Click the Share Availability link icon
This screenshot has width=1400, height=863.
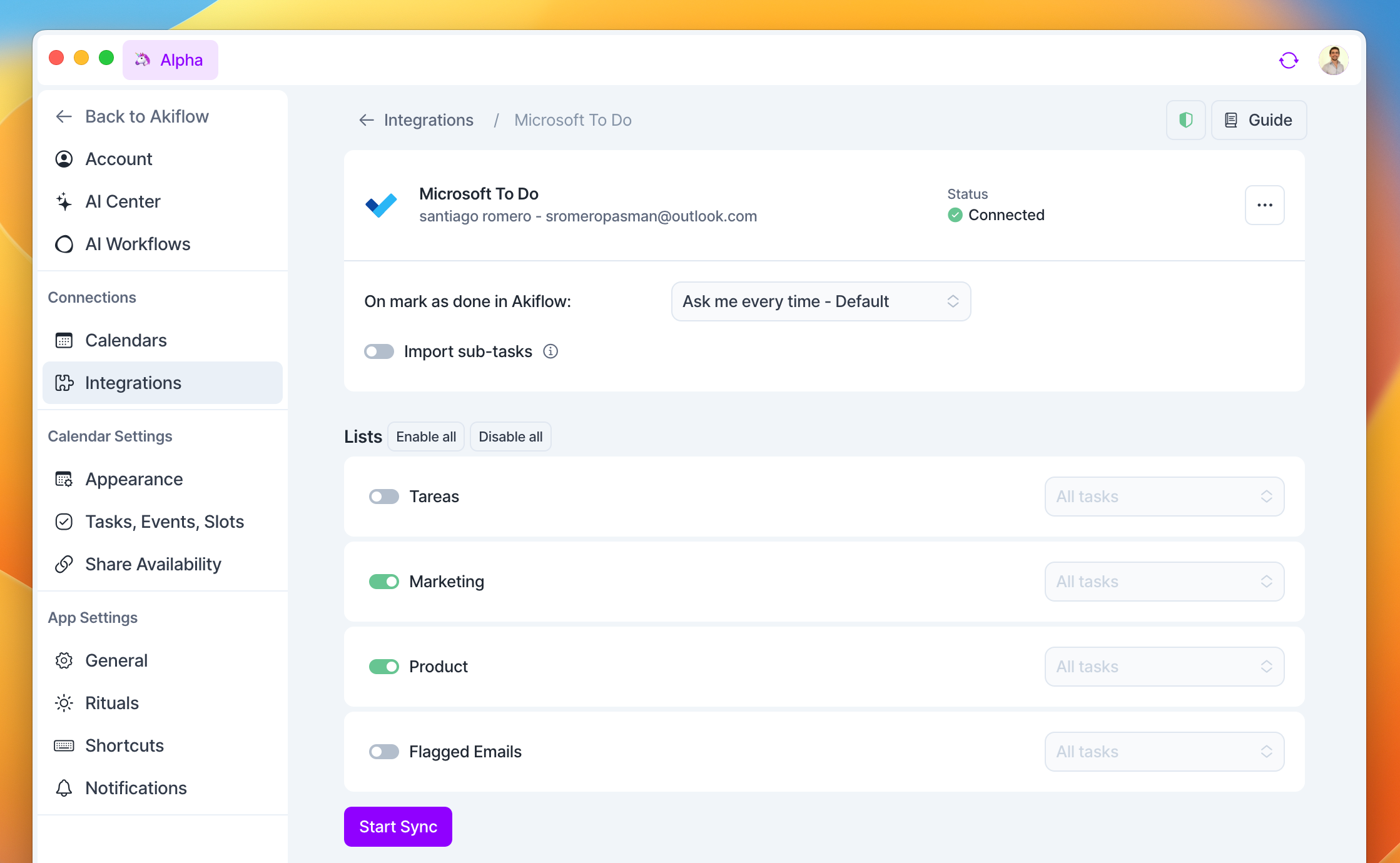[64, 564]
